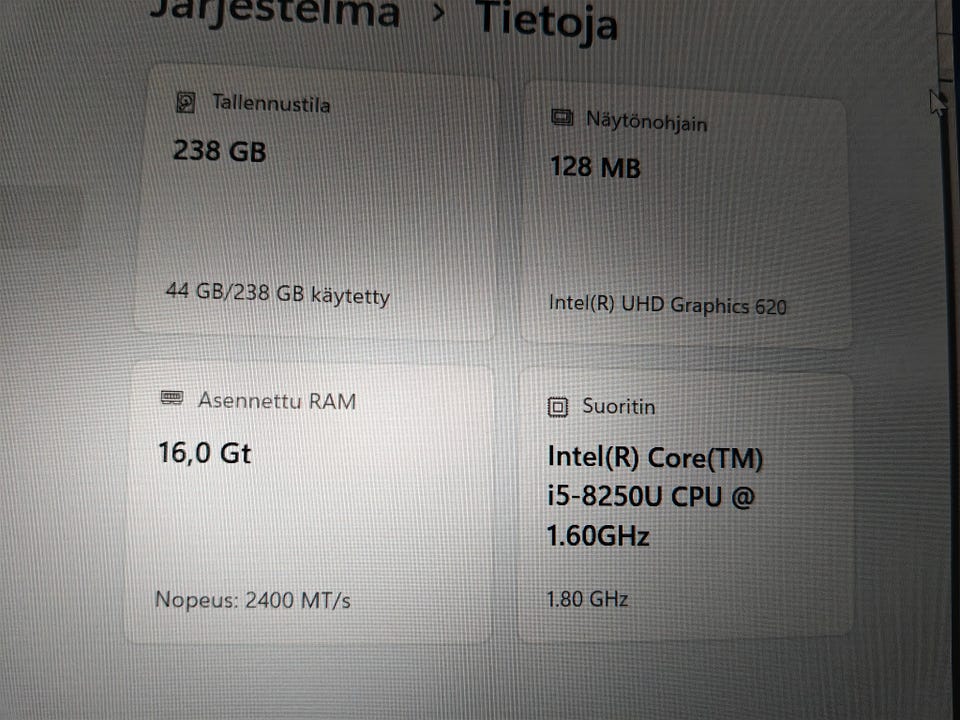Select the 238 GB storage value

pyautogui.click(x=220, y=152)
